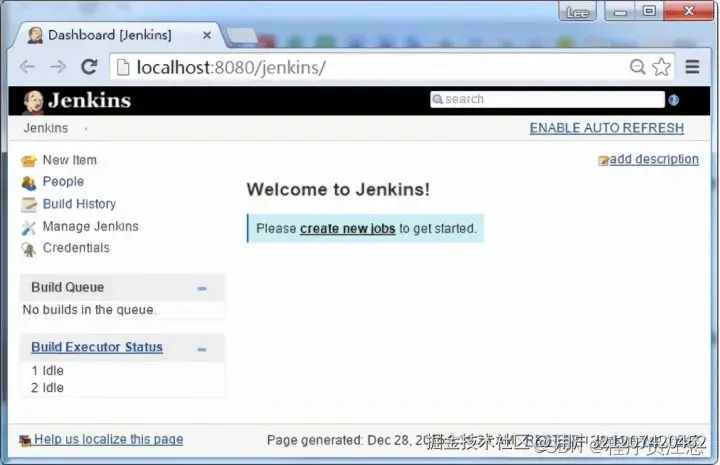Image resolution: width=720 pixels, height=465 pixels.
Task: Click the New Item icon
Action: pos(28,161)
